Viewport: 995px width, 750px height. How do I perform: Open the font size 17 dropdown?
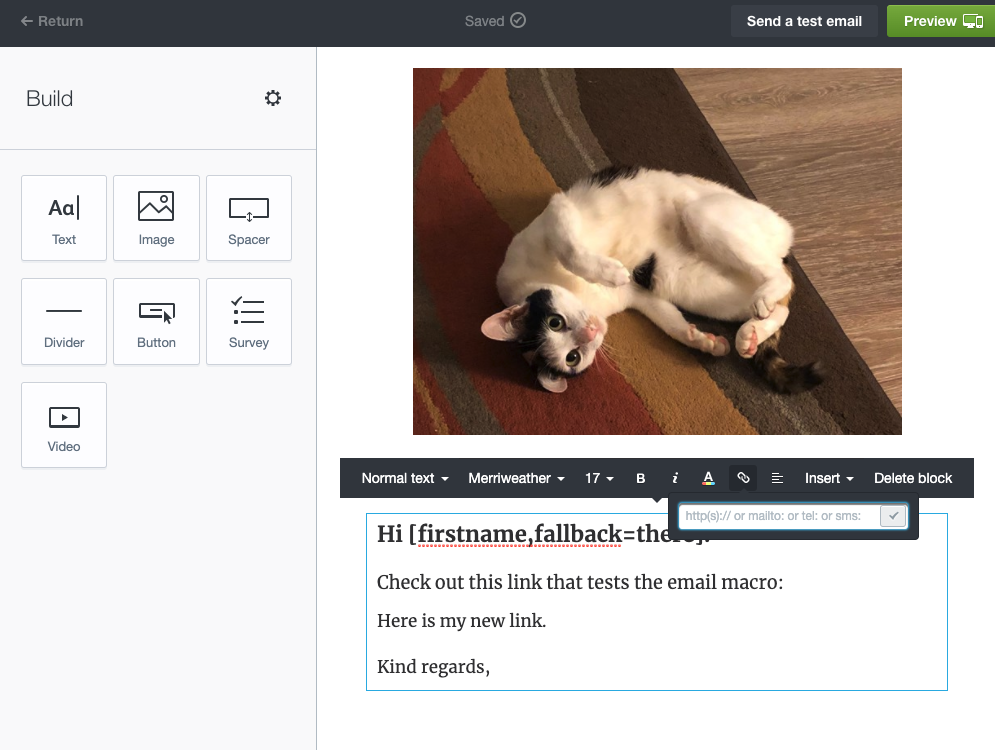(x=599, y=478)
